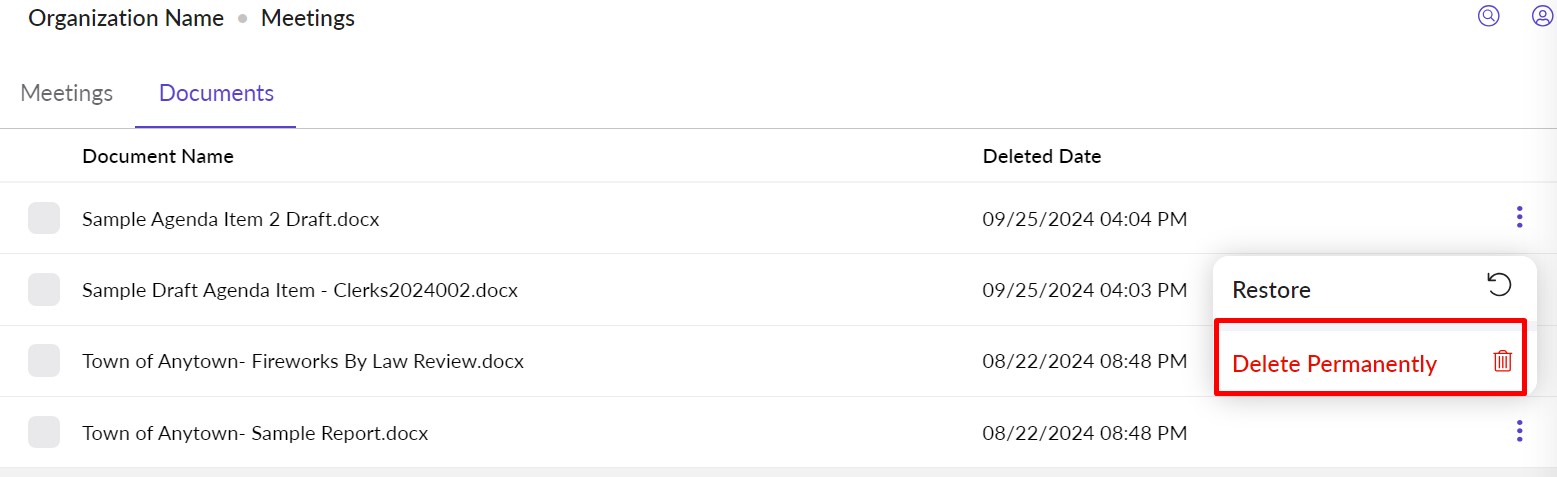Open options for Town of Anytown- Sample Report
The width and height of the screenshot is (1557, 477).
pyautogui.click(x=1519, y=432)
